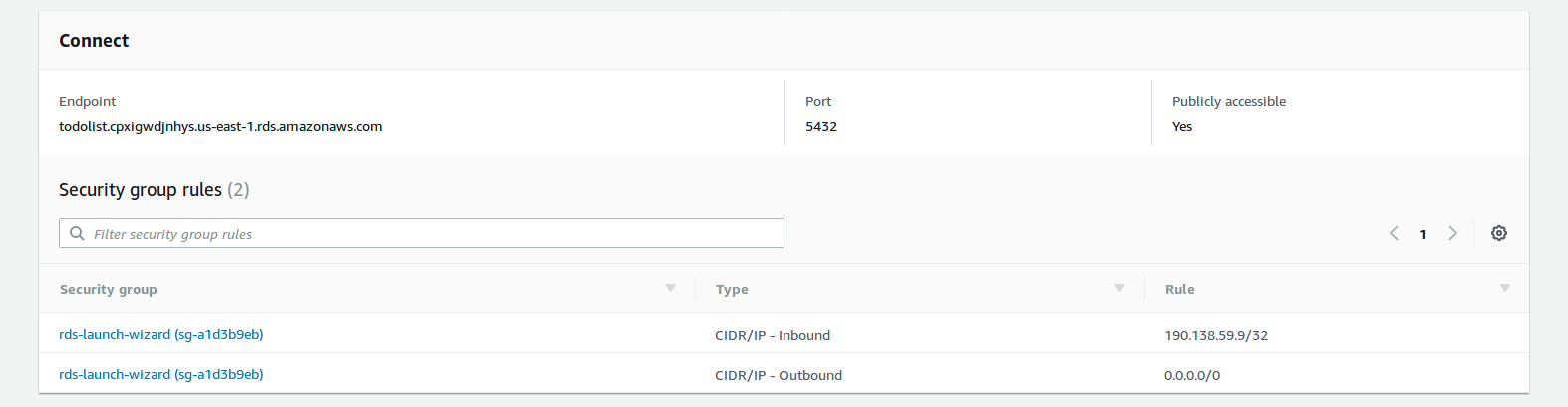
Task: Click the todolist endpoint hostname text
Action: (x=220, y=127)
